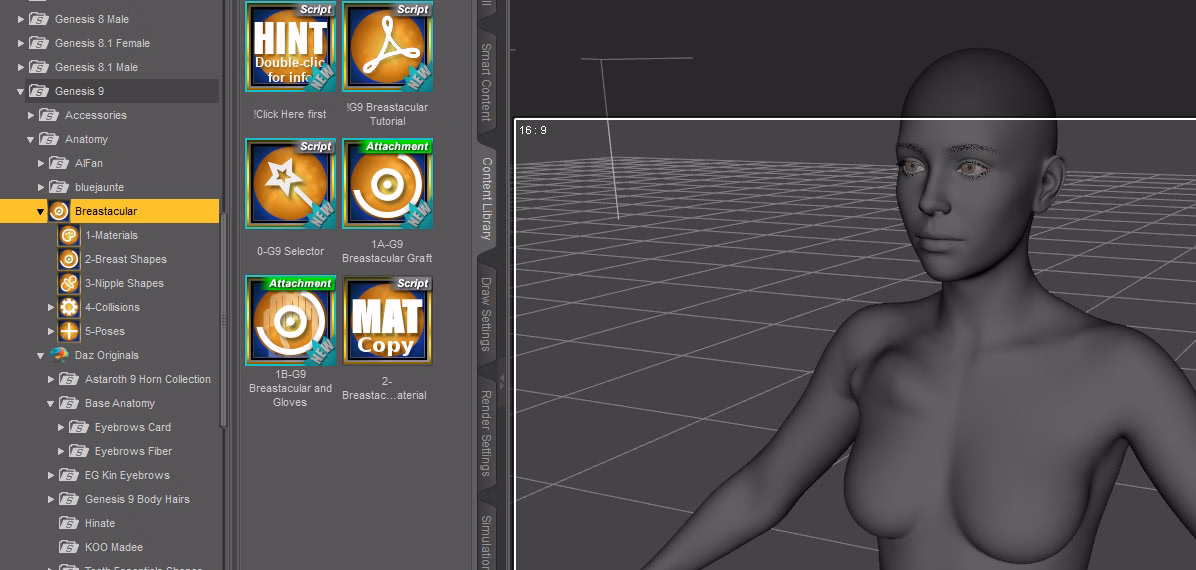Click the 4-Collisions gear icon
Image resolution: width=1196 pixels, height=570 pixels.
(x=69, y=308)
